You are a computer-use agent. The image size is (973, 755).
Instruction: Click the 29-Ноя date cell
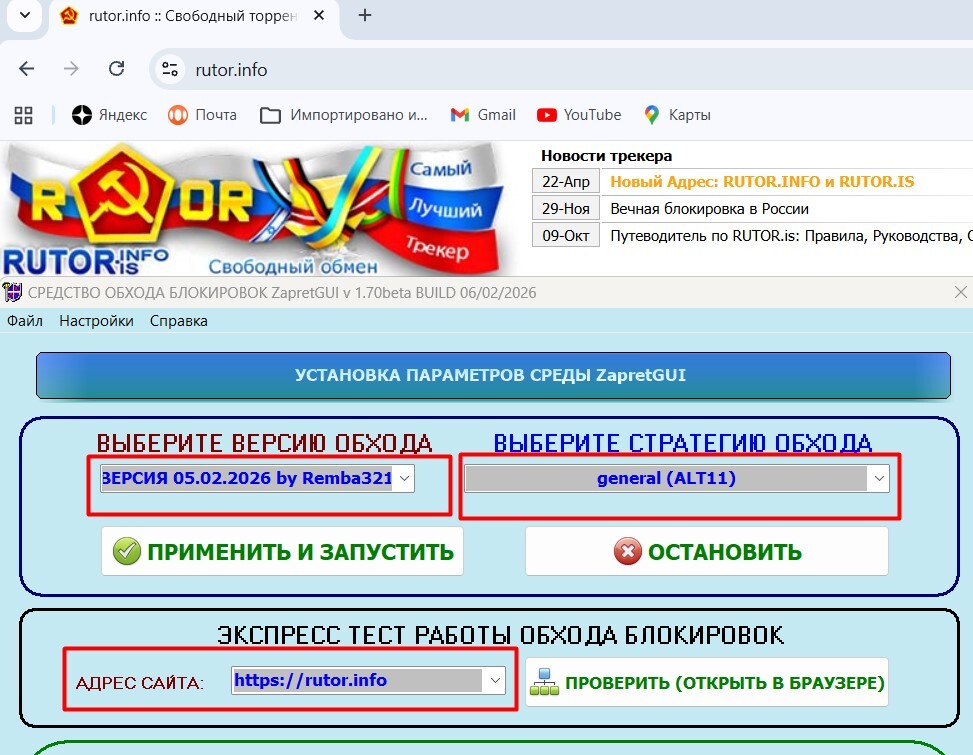click(566, 208)
